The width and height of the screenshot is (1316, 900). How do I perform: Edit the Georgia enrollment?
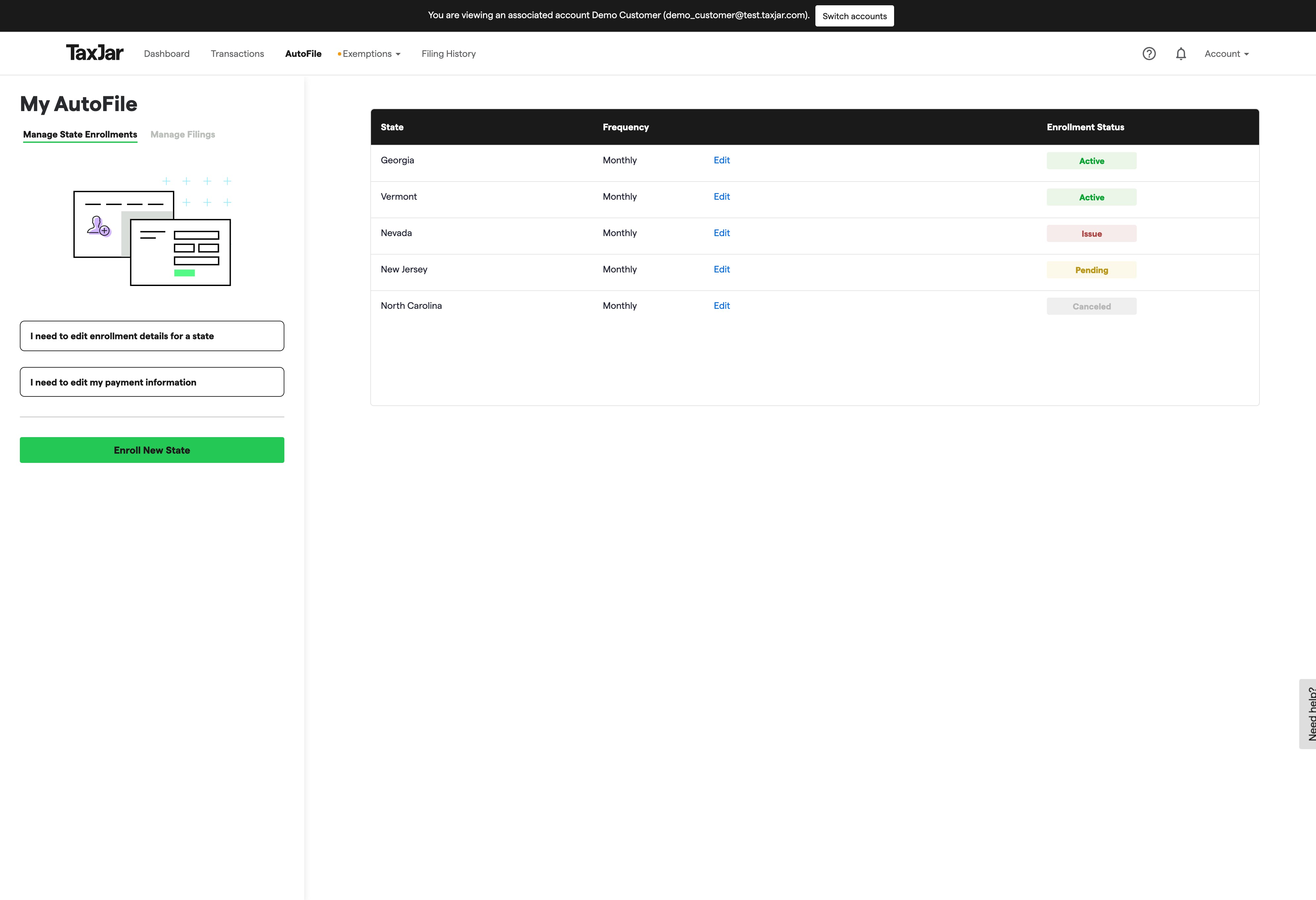click(x=721, y=160)
